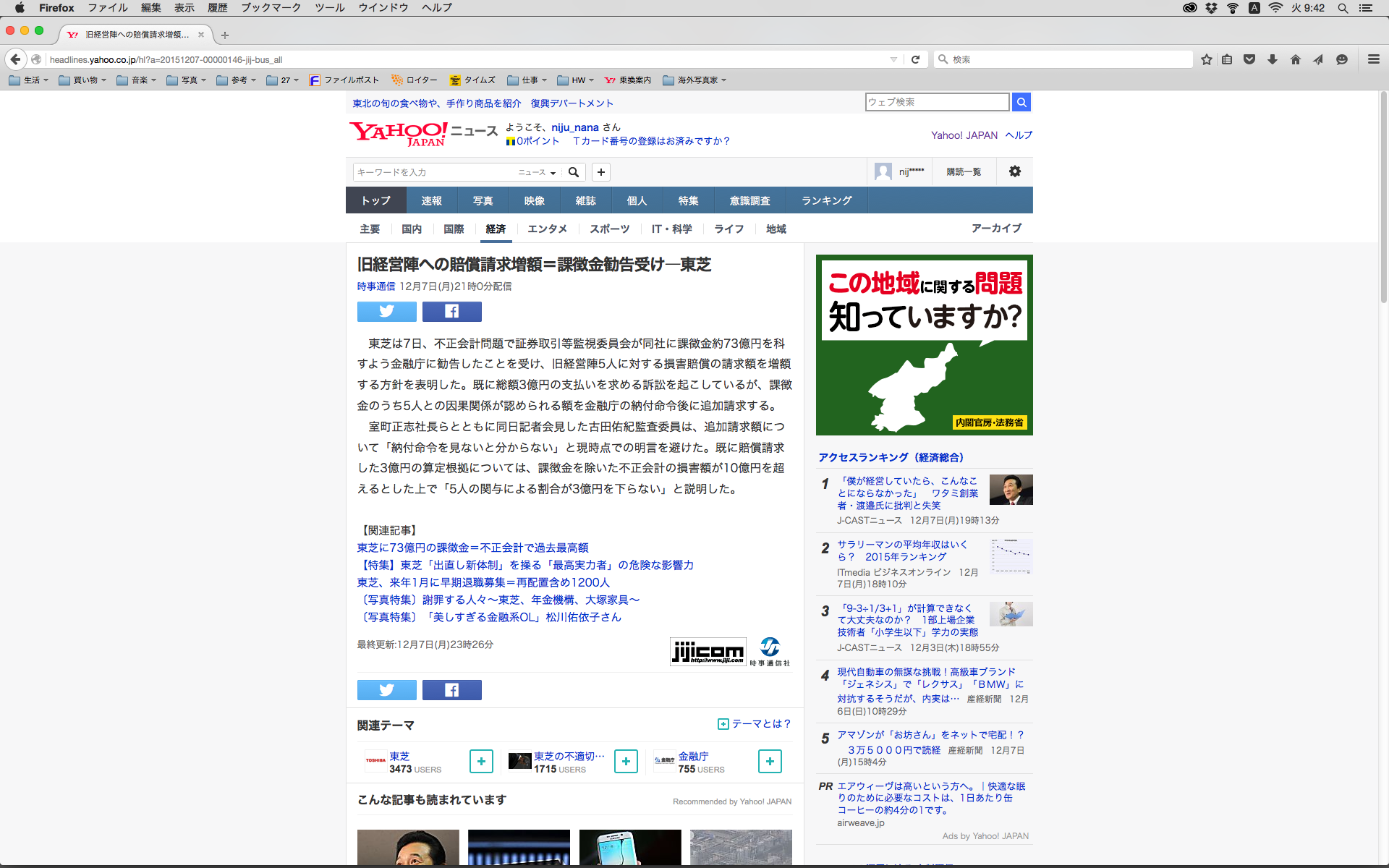Click the blue web search magnifier button
Image resolution: width=1389 pixels, height=868 pixels.
pyautogui.click(x=1021, y=103)
